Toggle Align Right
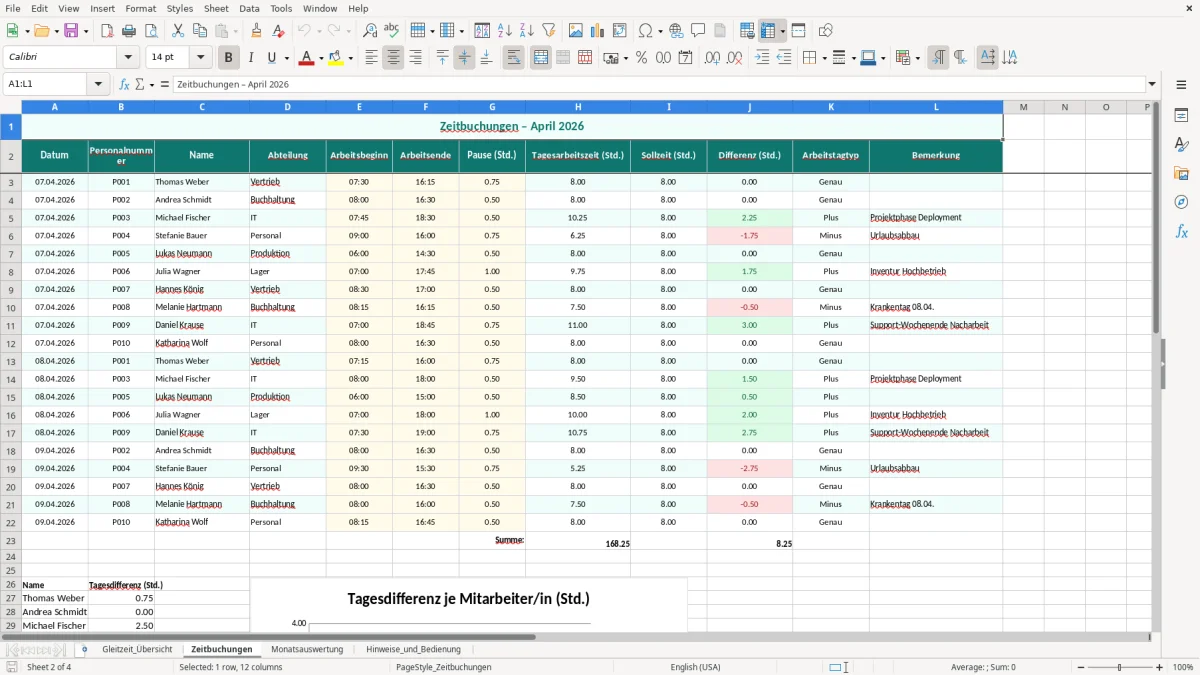Screen dimensions: 1200x675 tap(415, 58)
